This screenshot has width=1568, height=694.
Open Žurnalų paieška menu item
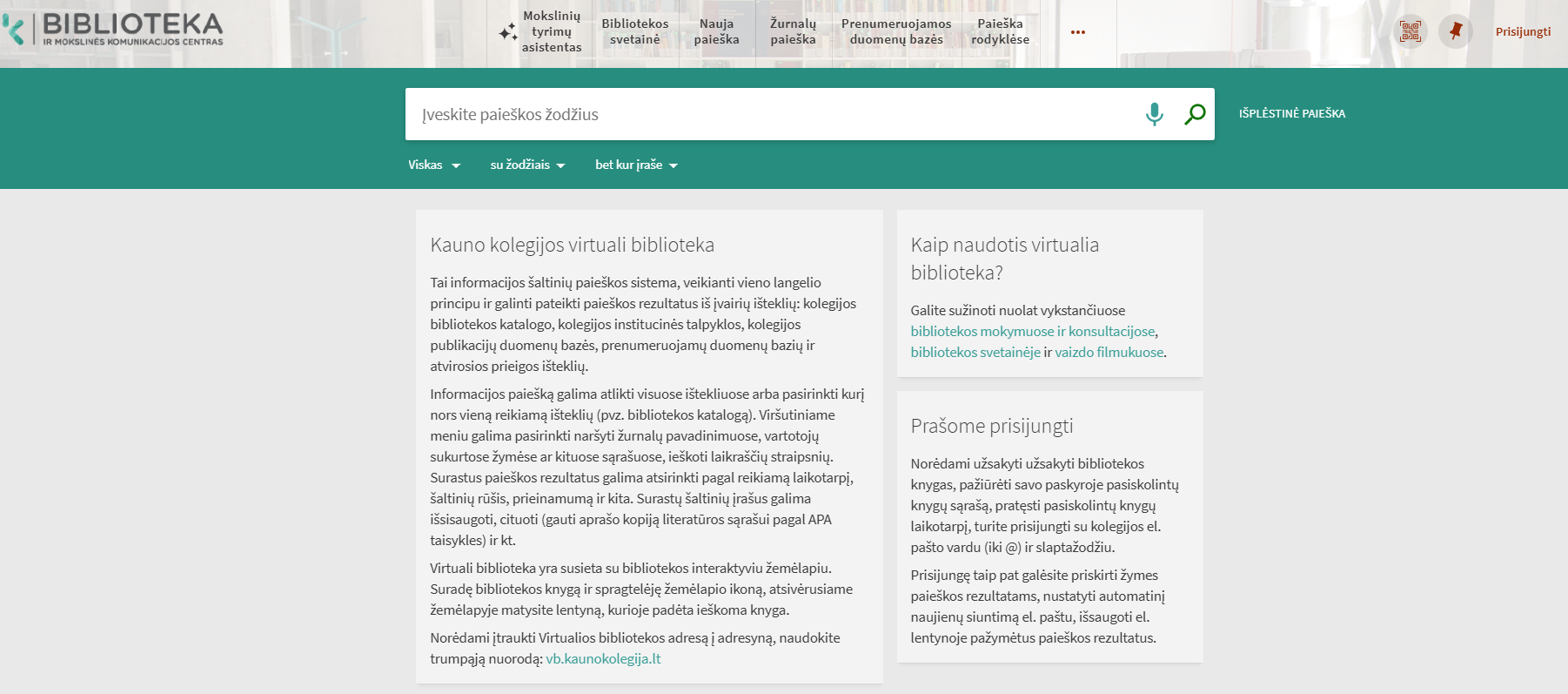tap(793, 32)
